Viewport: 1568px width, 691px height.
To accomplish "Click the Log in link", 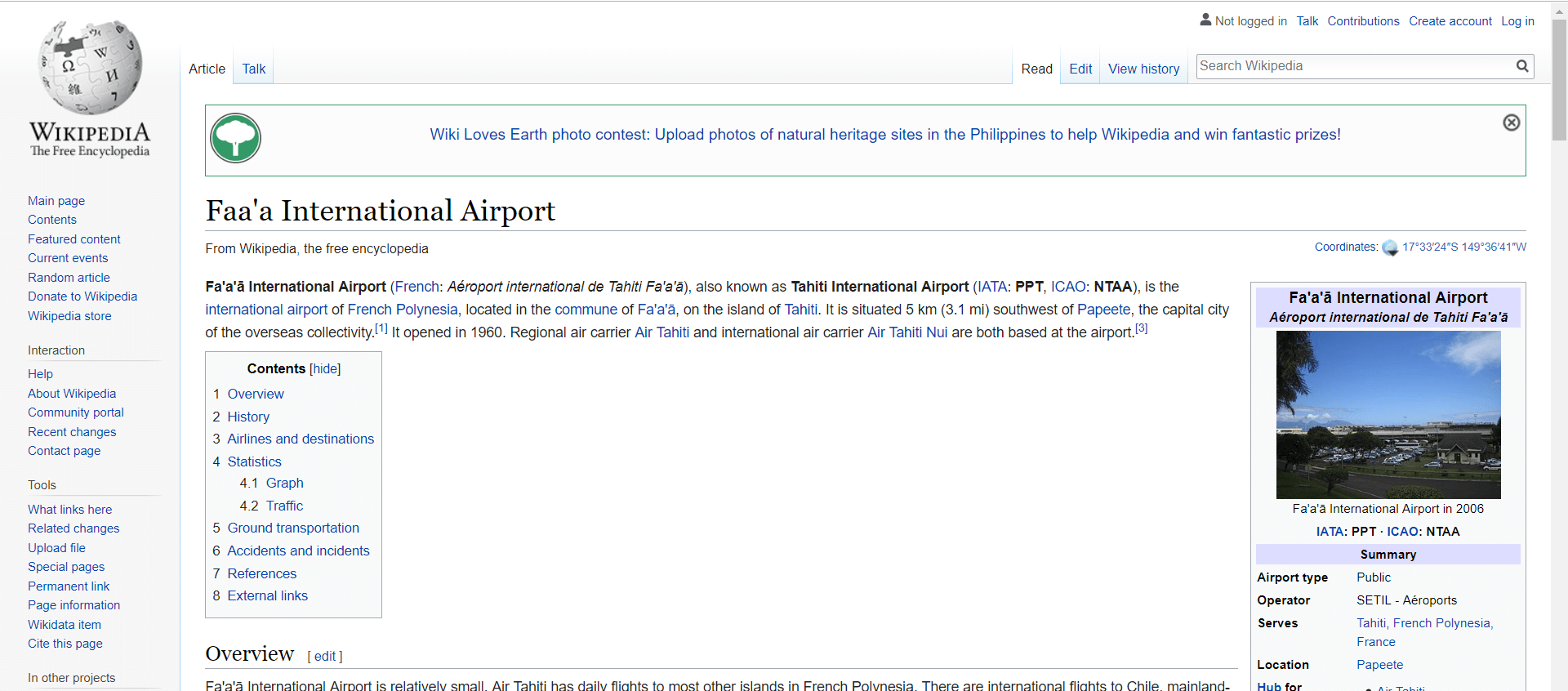I will pyautogui.click(x=1517, y=21).
